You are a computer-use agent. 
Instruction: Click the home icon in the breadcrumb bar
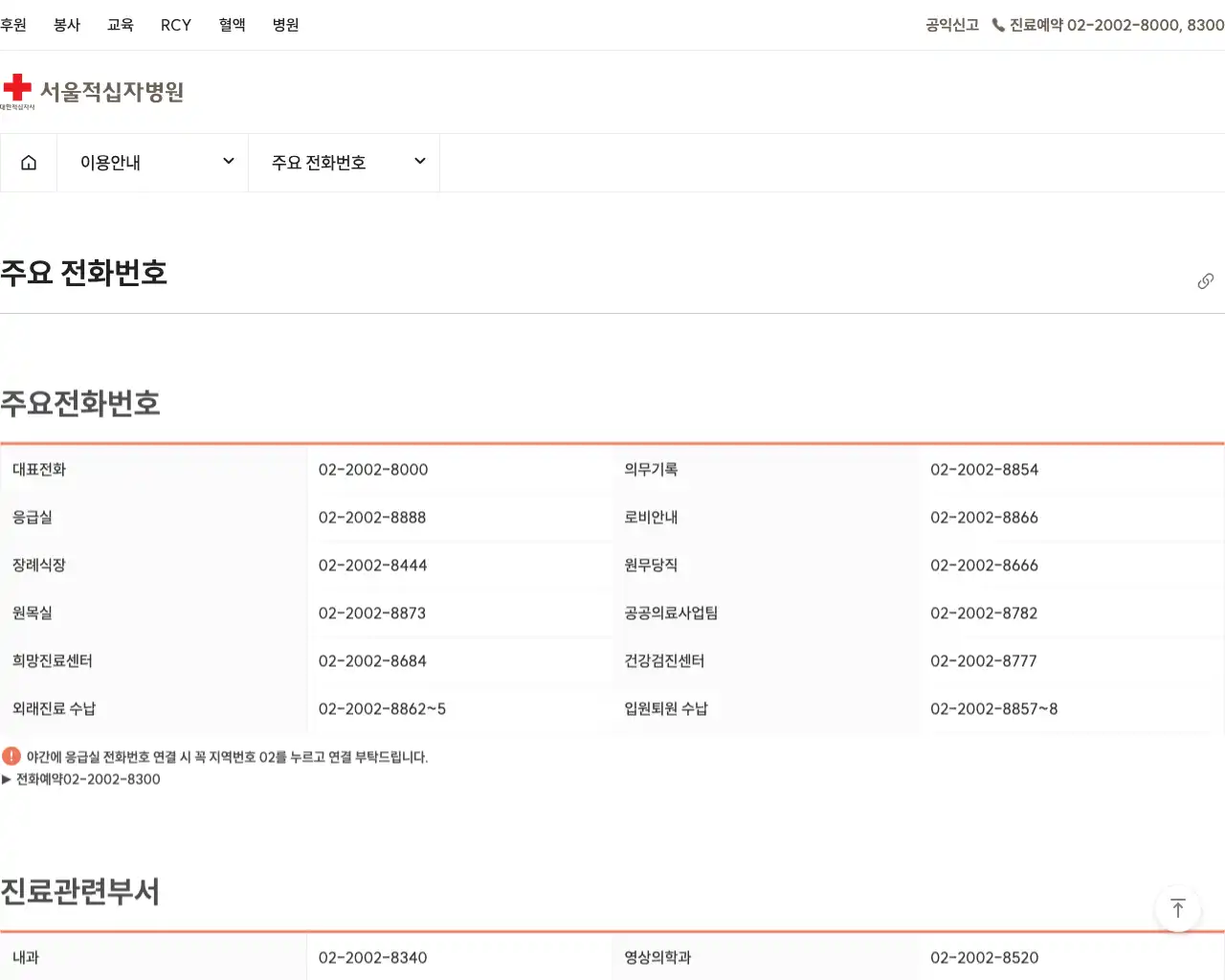coord(28,162)
